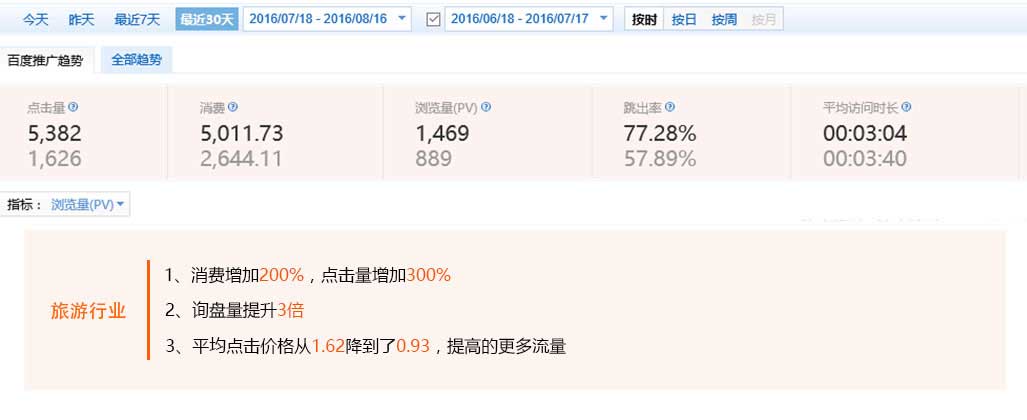
Task: Select the 昨天 time range
Action: coord(82,19)
